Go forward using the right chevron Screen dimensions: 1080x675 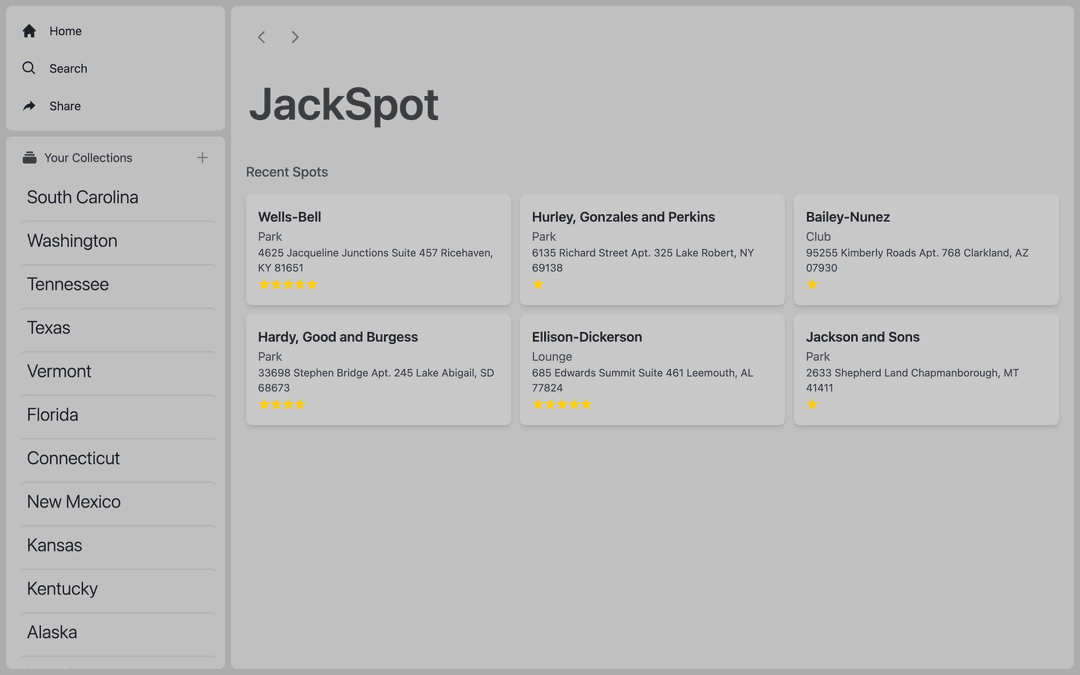click(x=295, y=37)
